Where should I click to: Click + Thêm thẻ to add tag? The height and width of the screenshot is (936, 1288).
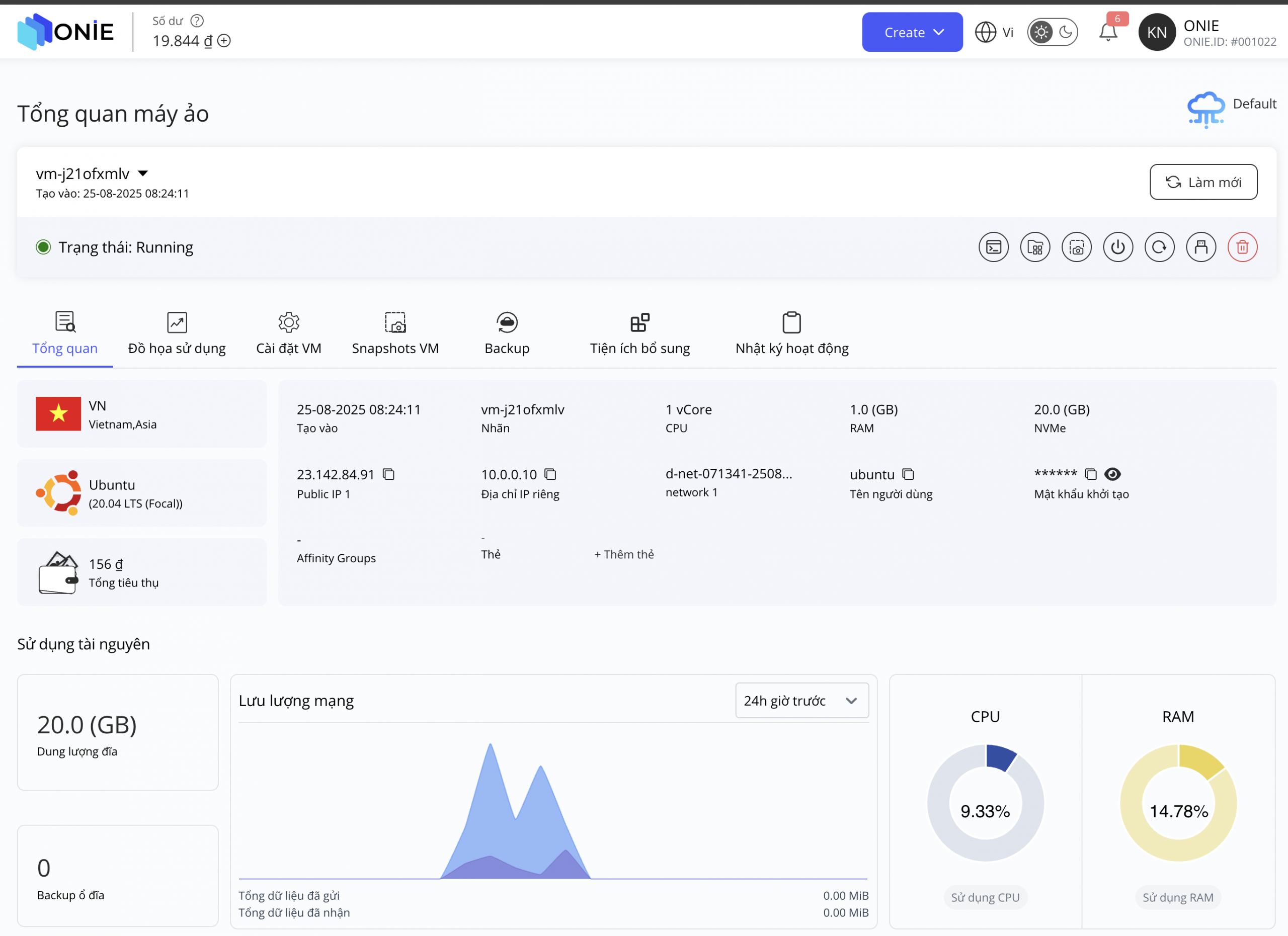click(x=623, y=555)
